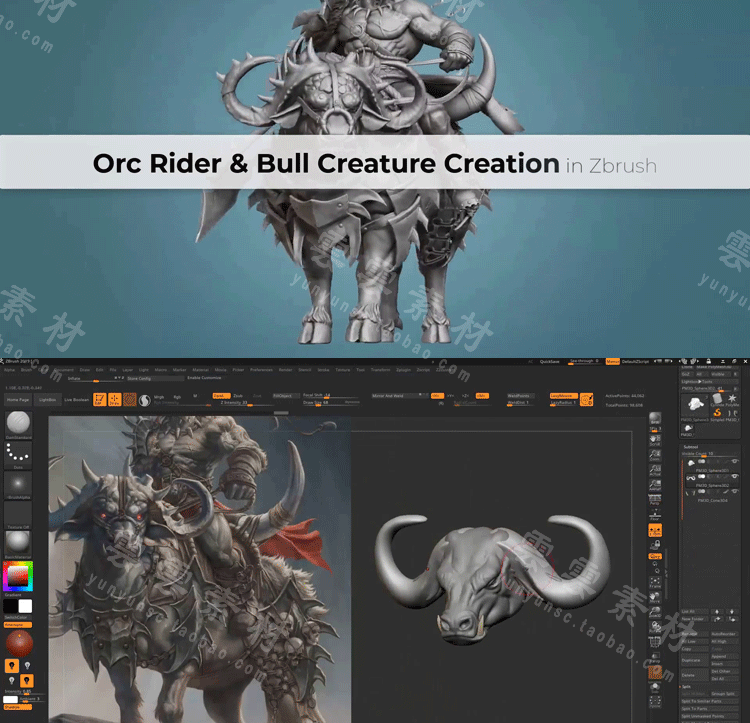This screenshot has width=750, height=723.
Task: Open the Brush menu
Action: (x=26, y=370)
